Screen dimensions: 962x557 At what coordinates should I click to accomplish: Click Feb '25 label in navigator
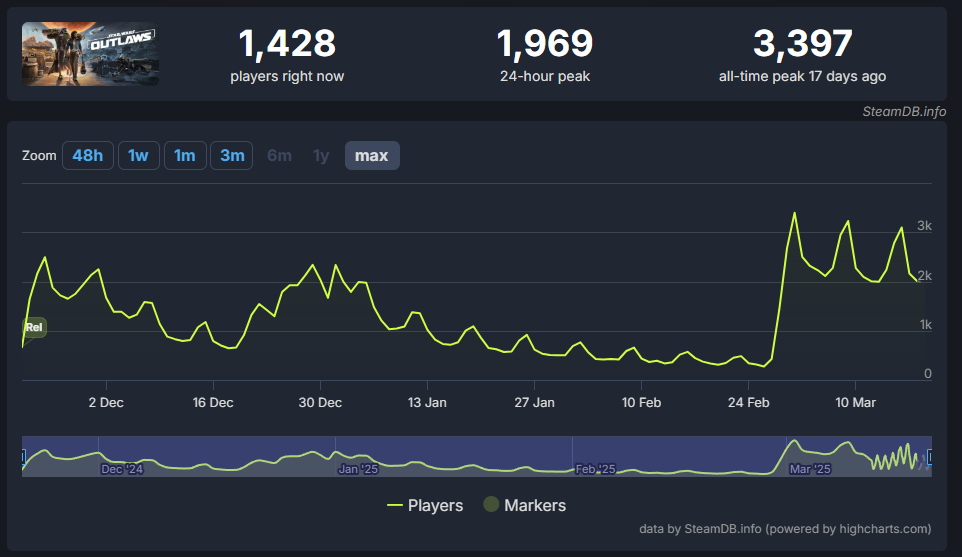tap(595, 469)
